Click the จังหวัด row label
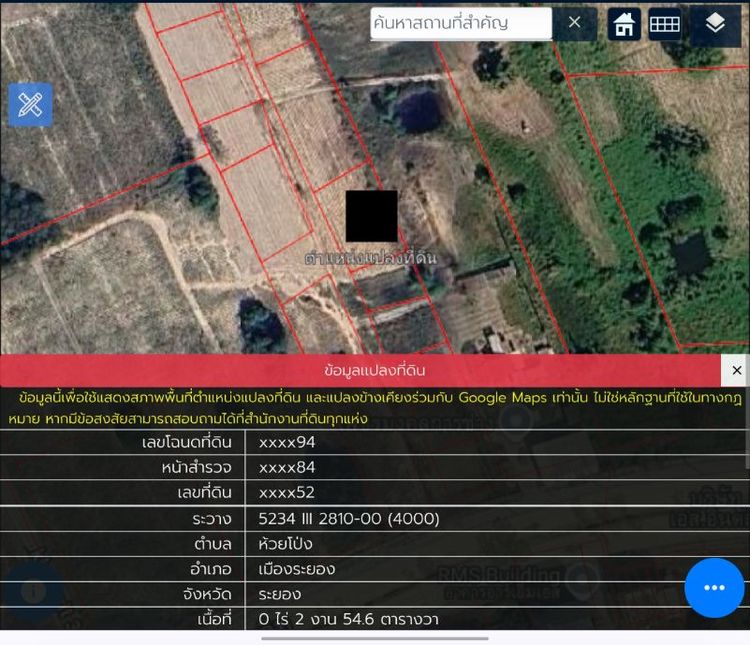Screen dimensions: 750x645 pos(207,594)
